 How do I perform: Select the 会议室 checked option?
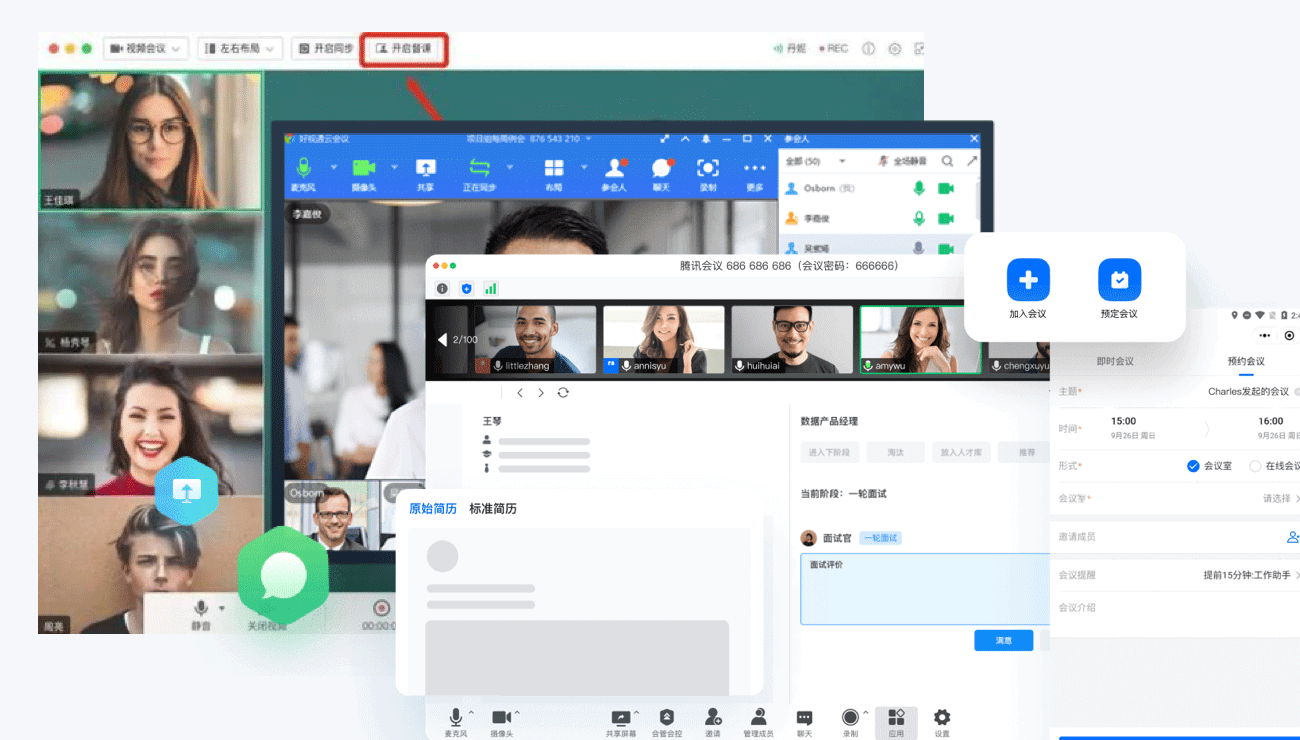tap(1193, 466)
